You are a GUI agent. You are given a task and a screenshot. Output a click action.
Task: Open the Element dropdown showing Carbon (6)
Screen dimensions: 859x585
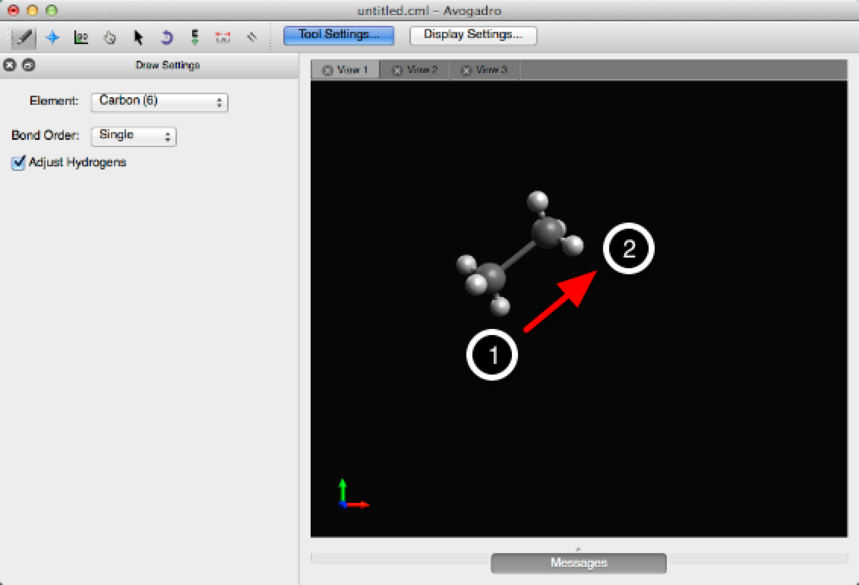pos(159,102)
